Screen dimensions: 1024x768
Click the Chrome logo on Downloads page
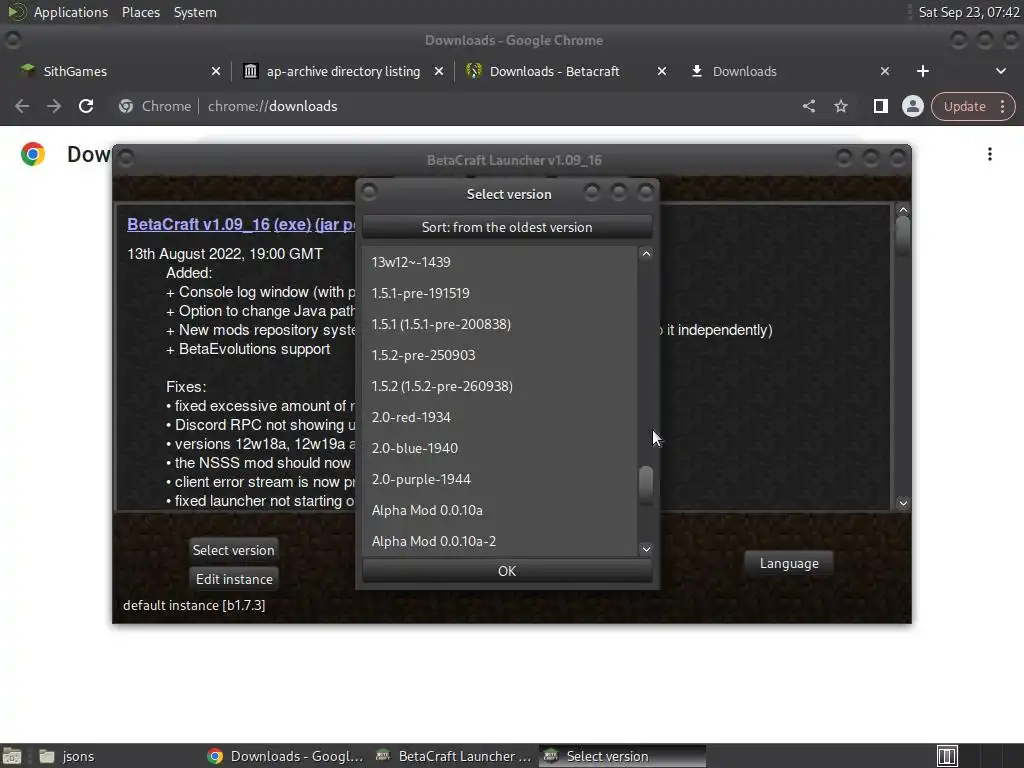click(33, 154)
